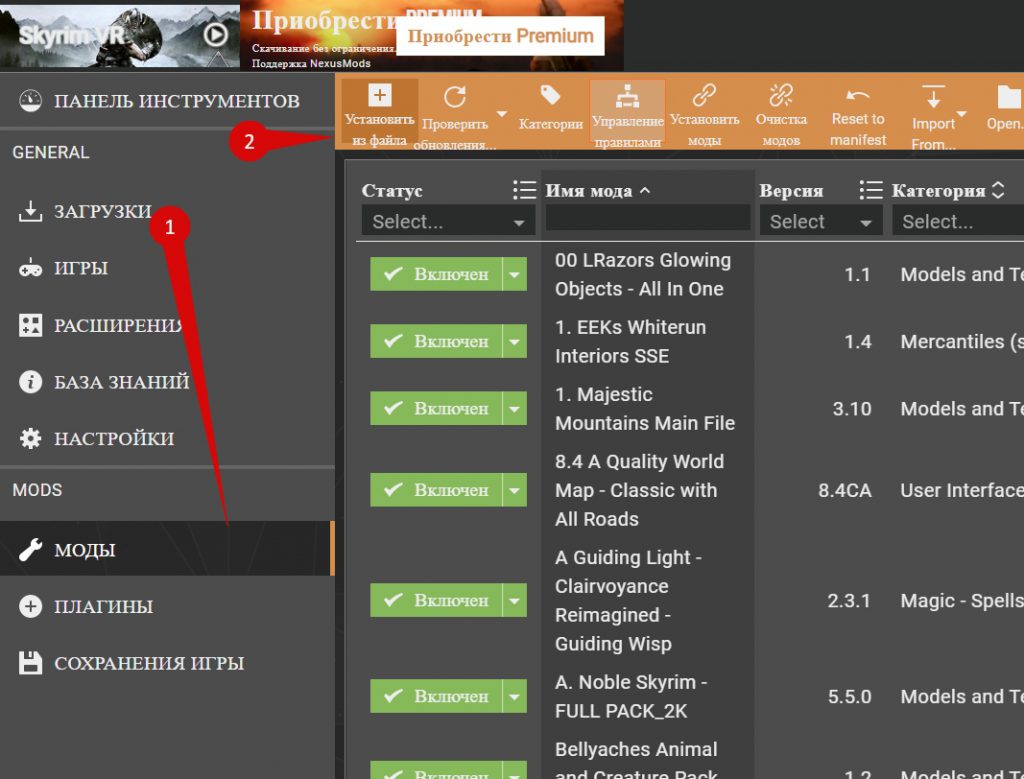Expand status dropdown arrow for EEKs Whiterun Interiors
1024x779 pixels.
tap(514, 341)
